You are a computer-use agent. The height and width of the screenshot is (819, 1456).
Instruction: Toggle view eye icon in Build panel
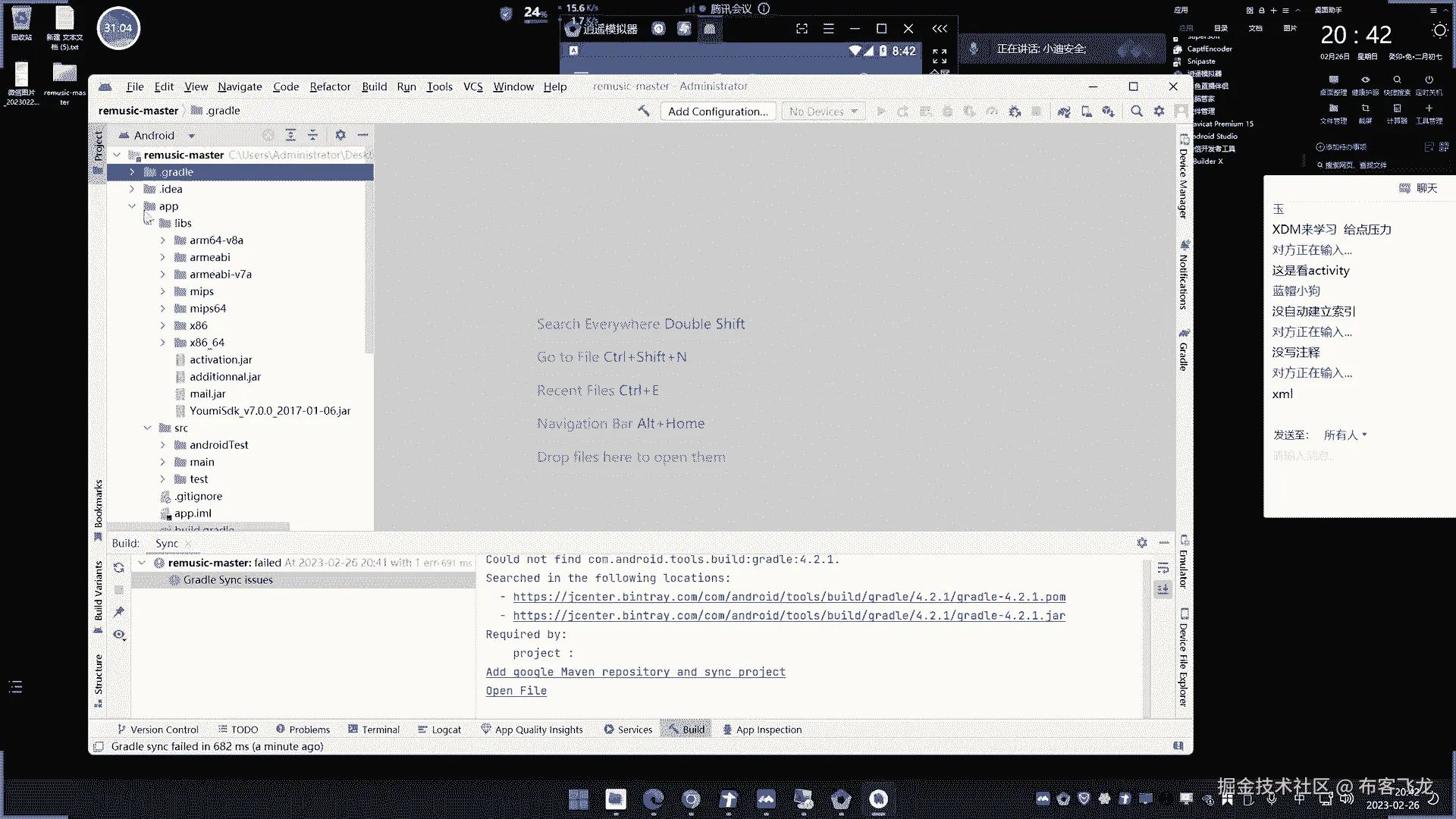(x=119, y=635)
